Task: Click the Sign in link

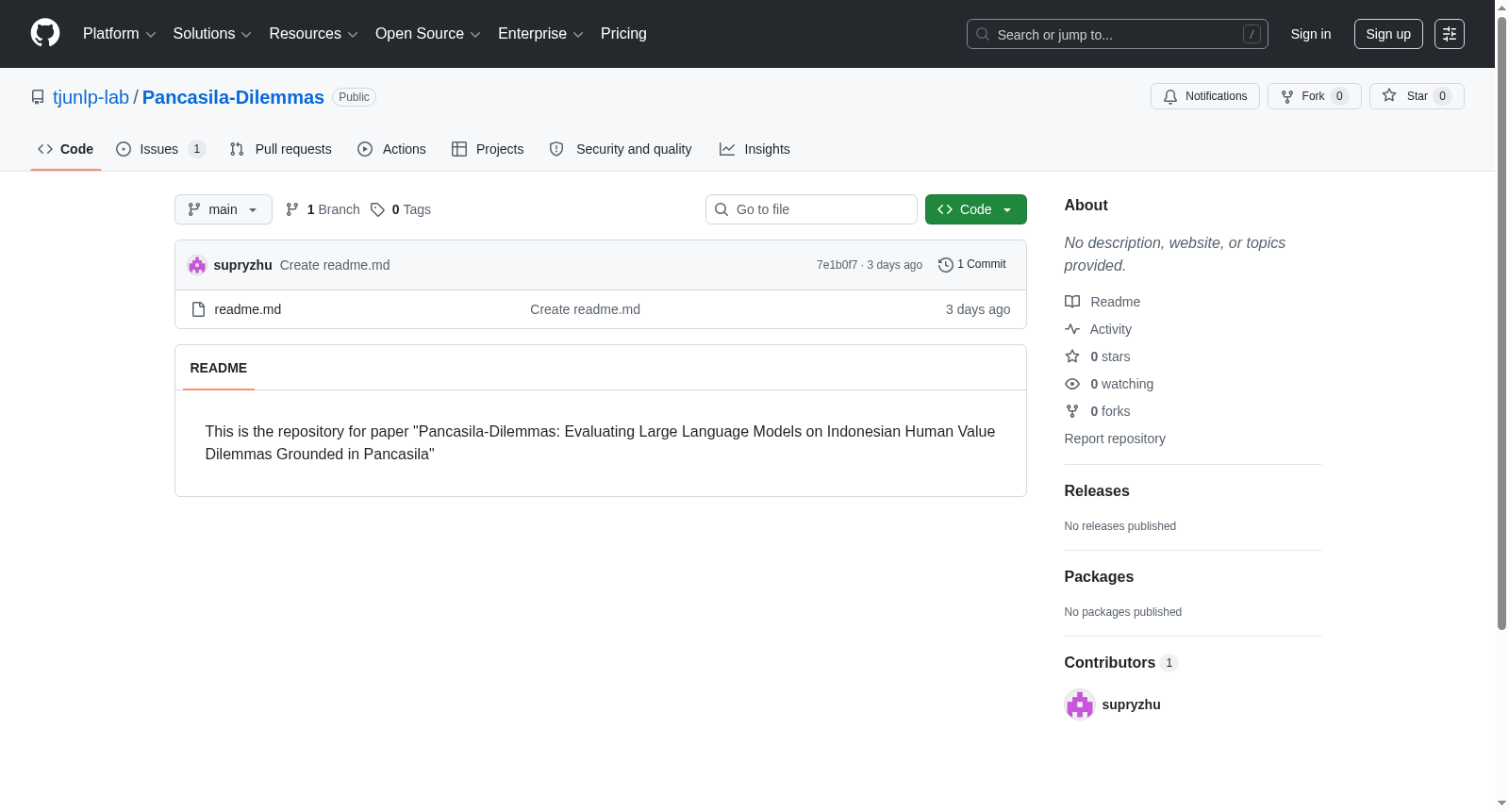Action: point(1311,34)
